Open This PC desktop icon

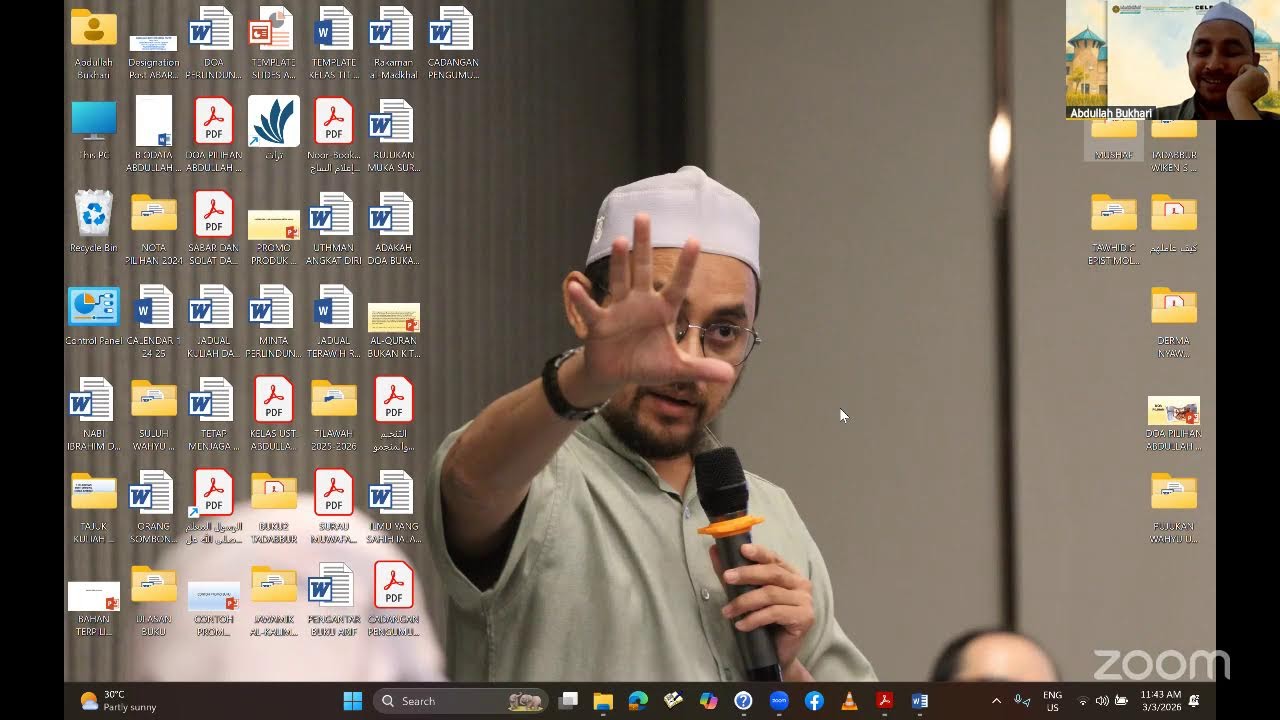click(94, 130)
